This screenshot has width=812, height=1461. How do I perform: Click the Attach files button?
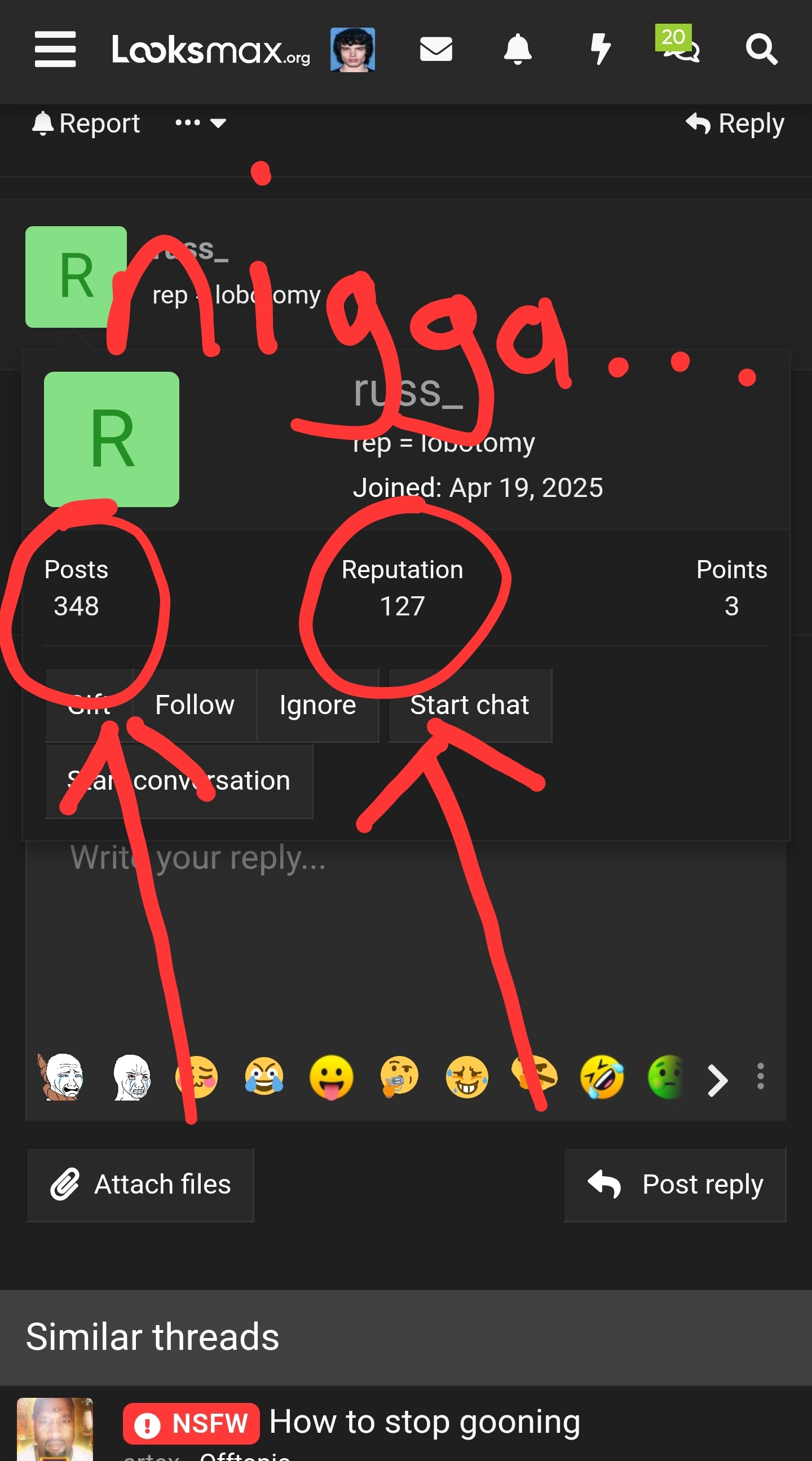click(140, 1185)
